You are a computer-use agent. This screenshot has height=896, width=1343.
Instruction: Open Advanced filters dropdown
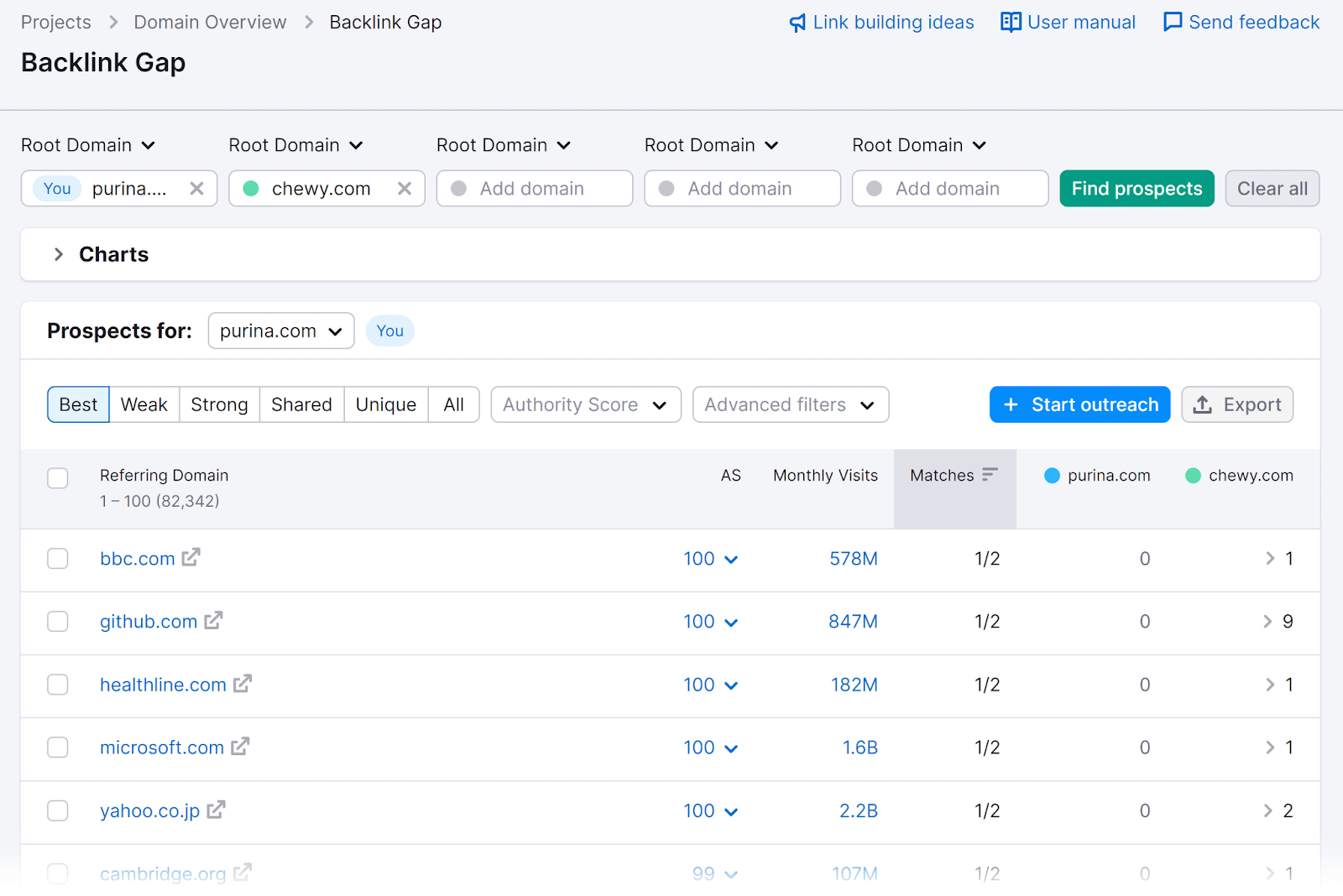[x=791, y=404]
